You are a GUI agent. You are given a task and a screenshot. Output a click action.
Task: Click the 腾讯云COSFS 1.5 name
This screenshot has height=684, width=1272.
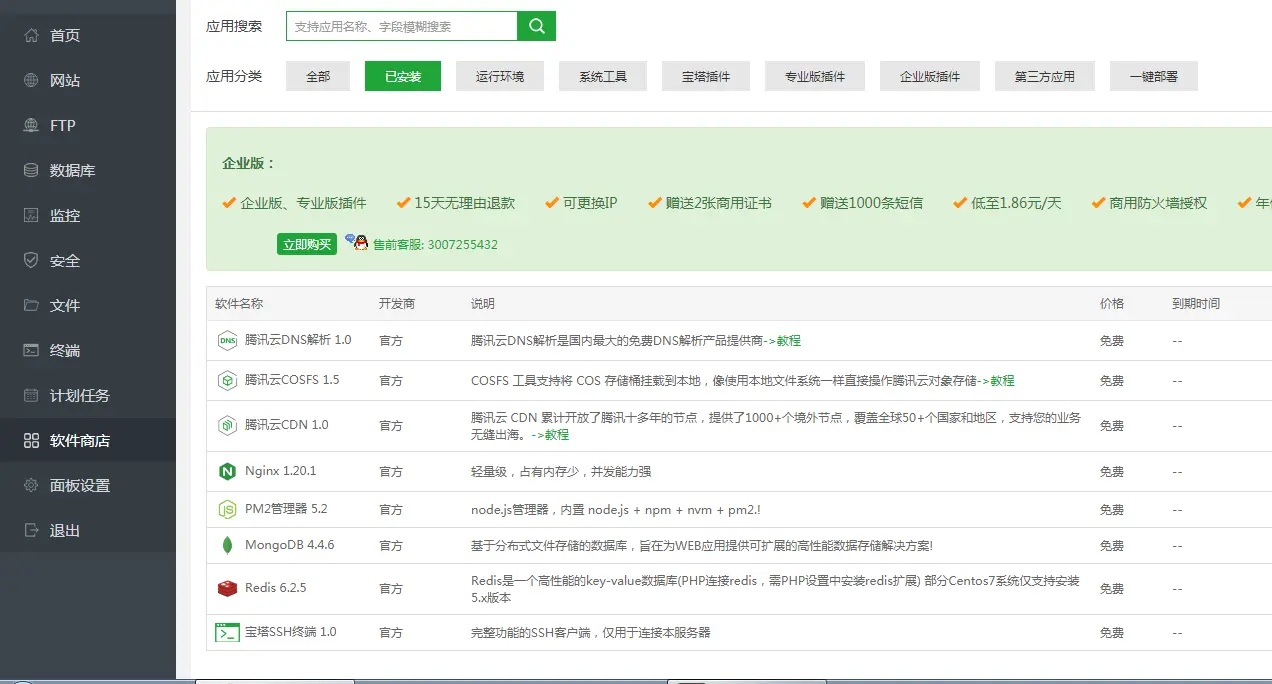pyautogui.click(x=292, y=380)
